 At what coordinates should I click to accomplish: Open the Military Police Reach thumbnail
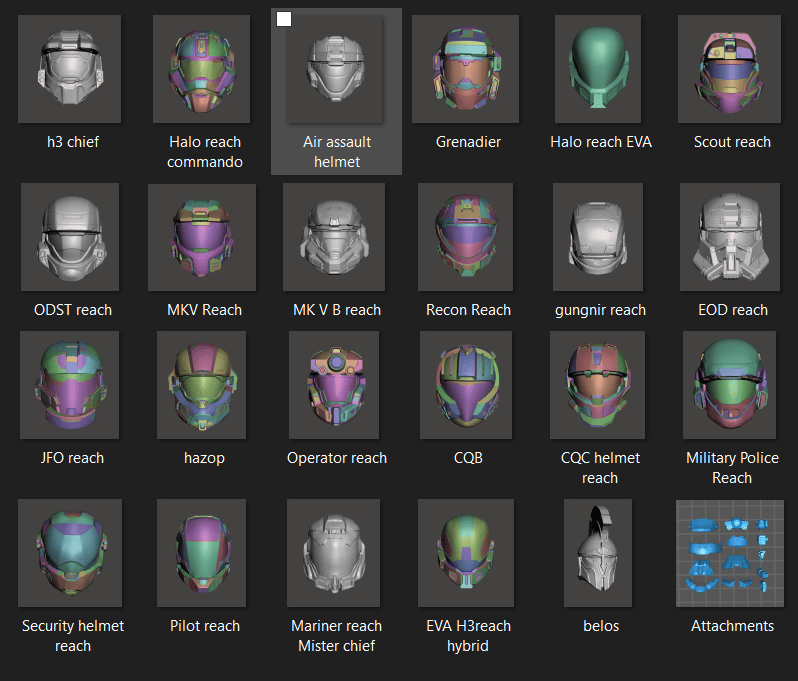pyautogui.click(x=729, y=385)
